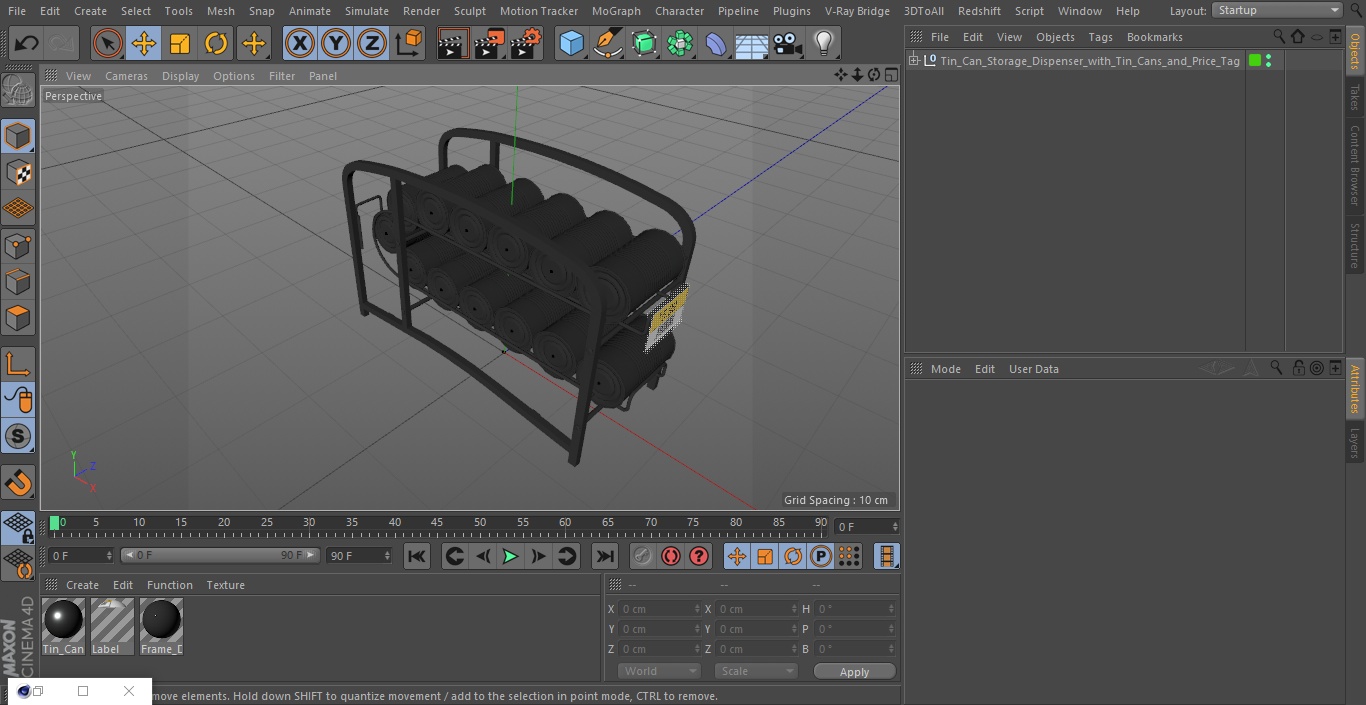Screen dimensions: 1366x705
Task: Toggle the coordinate system icon
Action: click(409, 43)
